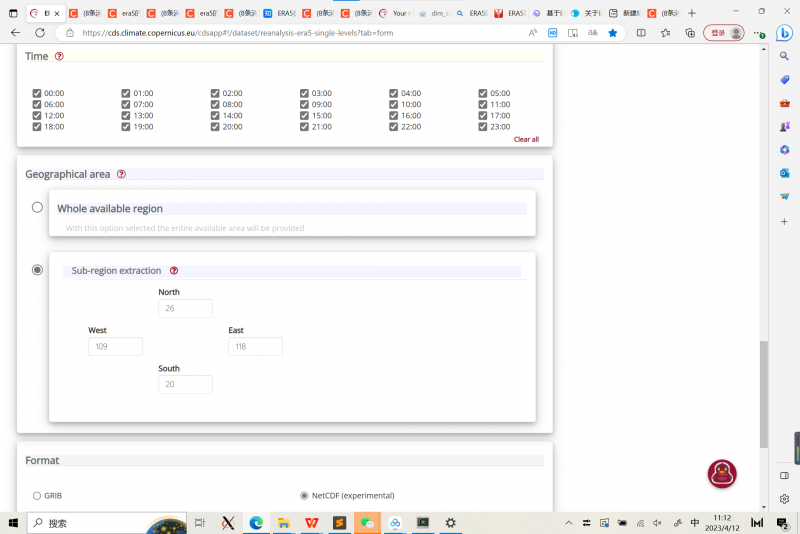Choose the GRIB format option
The height and width of the screenshot is (534, 800).
coord(37,495)
